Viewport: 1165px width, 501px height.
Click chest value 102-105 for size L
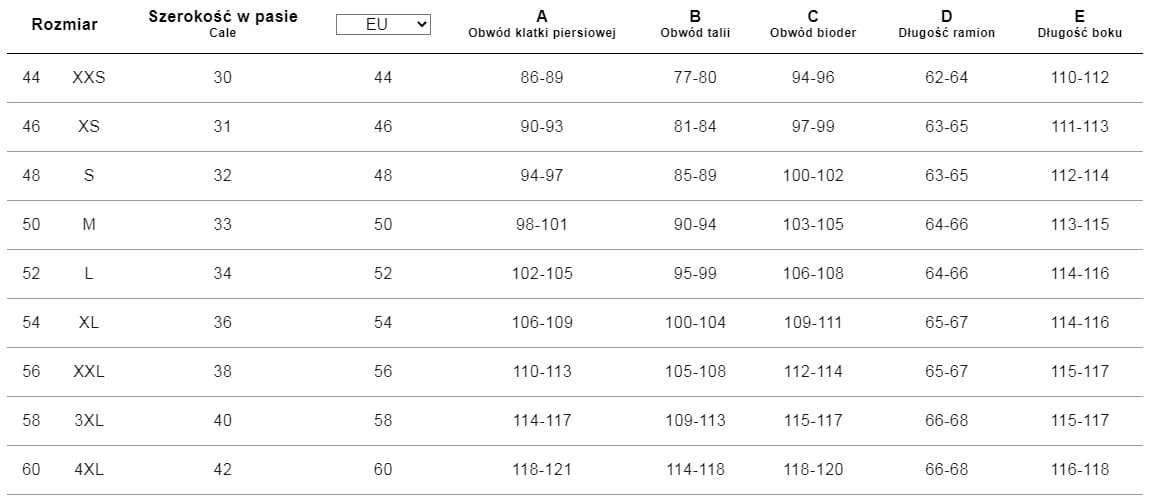click(542, 274)
